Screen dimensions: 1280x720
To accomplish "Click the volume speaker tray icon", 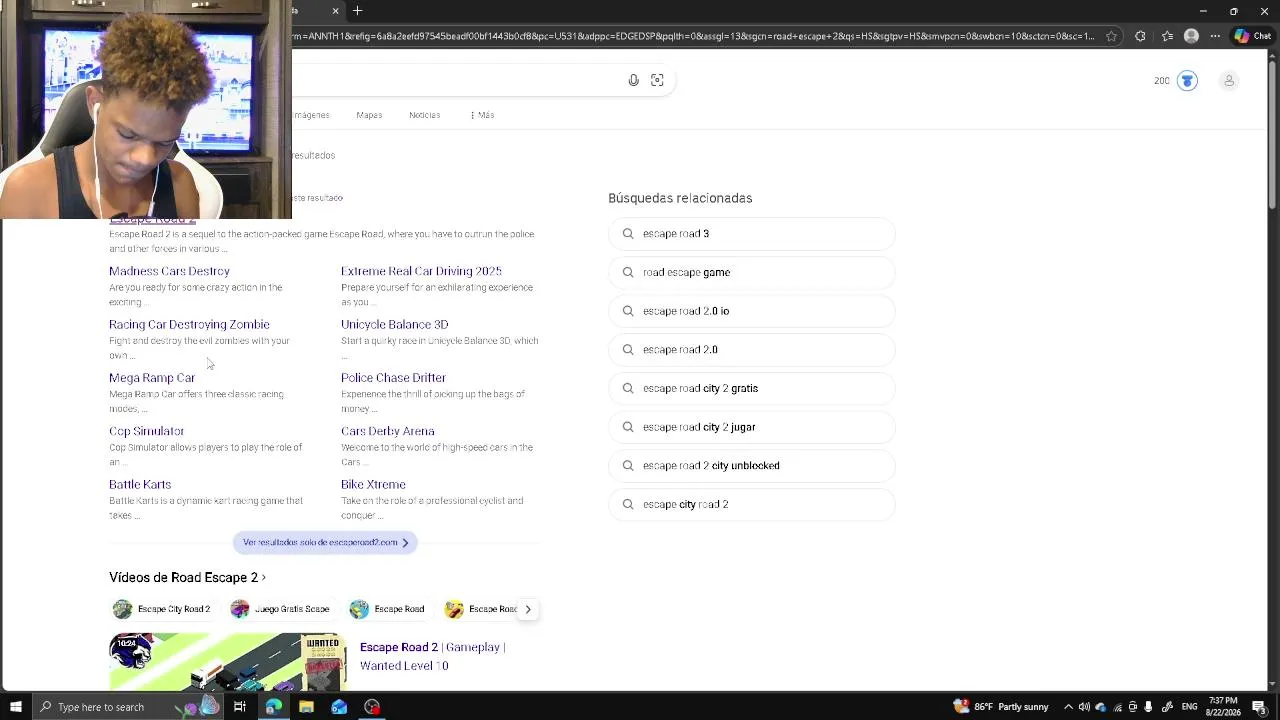I will [x=1084, y=707].
